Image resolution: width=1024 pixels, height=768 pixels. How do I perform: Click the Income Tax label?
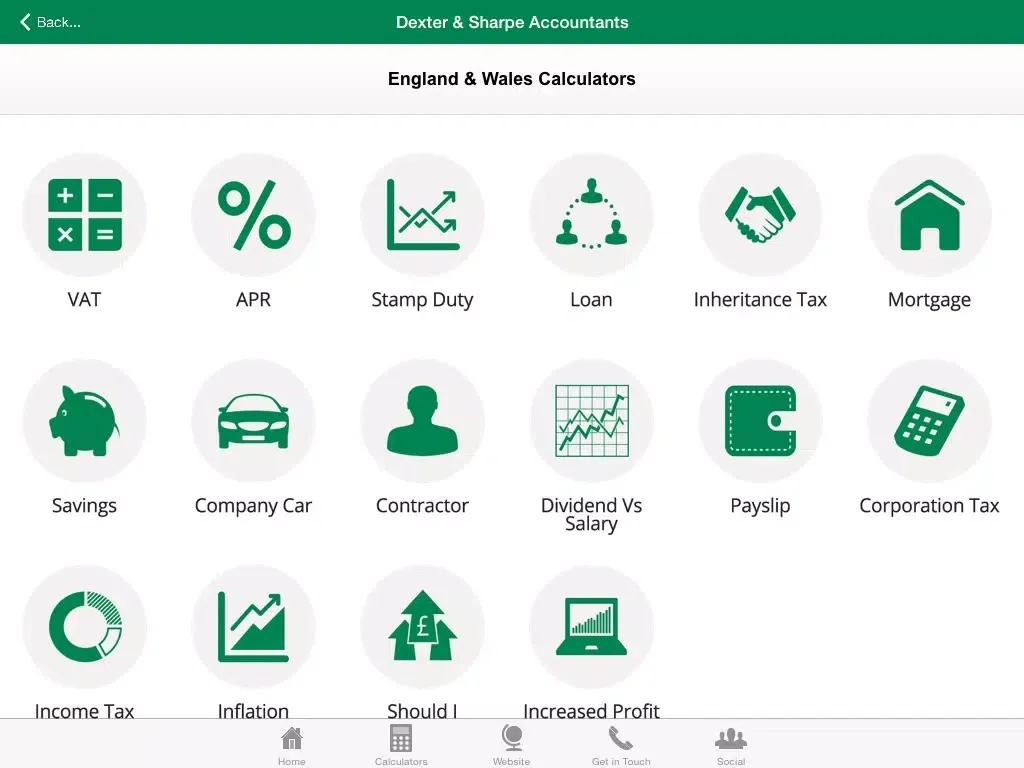click(x=84, y=710)
